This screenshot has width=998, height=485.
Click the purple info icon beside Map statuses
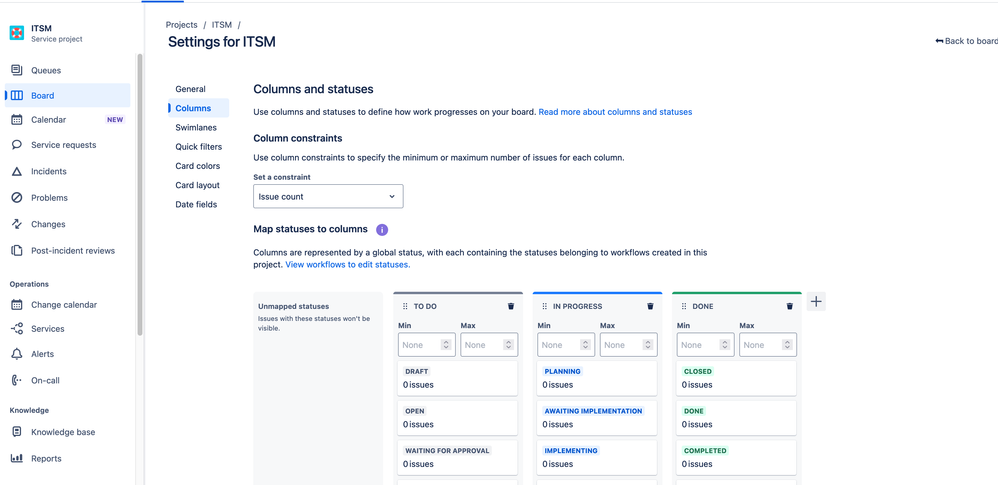(x=382, y=229)
